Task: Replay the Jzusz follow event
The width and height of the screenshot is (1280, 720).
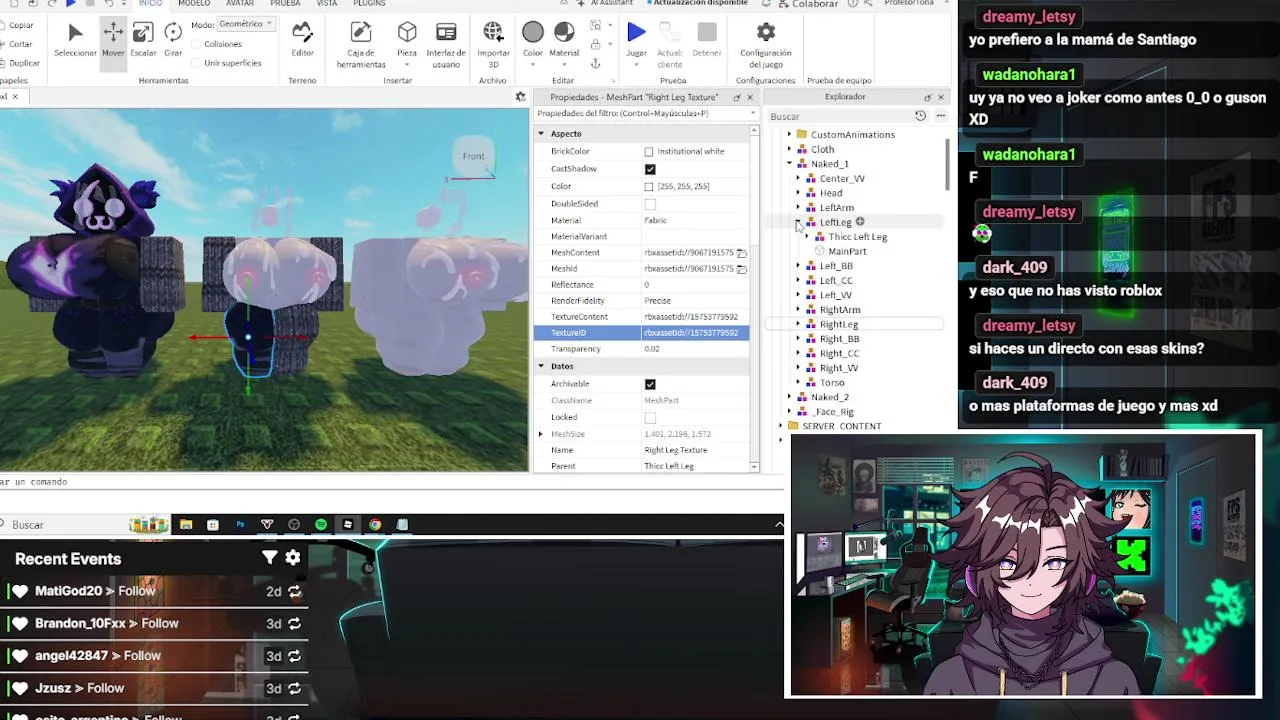Action: point(294,689)
